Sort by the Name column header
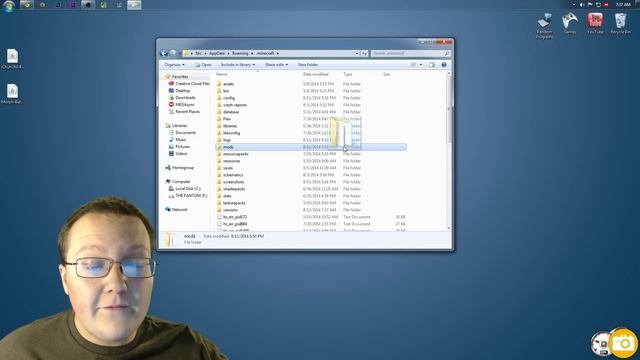This screenshot has height=360, width=640. pyautogui.click(x=222, y=74)
